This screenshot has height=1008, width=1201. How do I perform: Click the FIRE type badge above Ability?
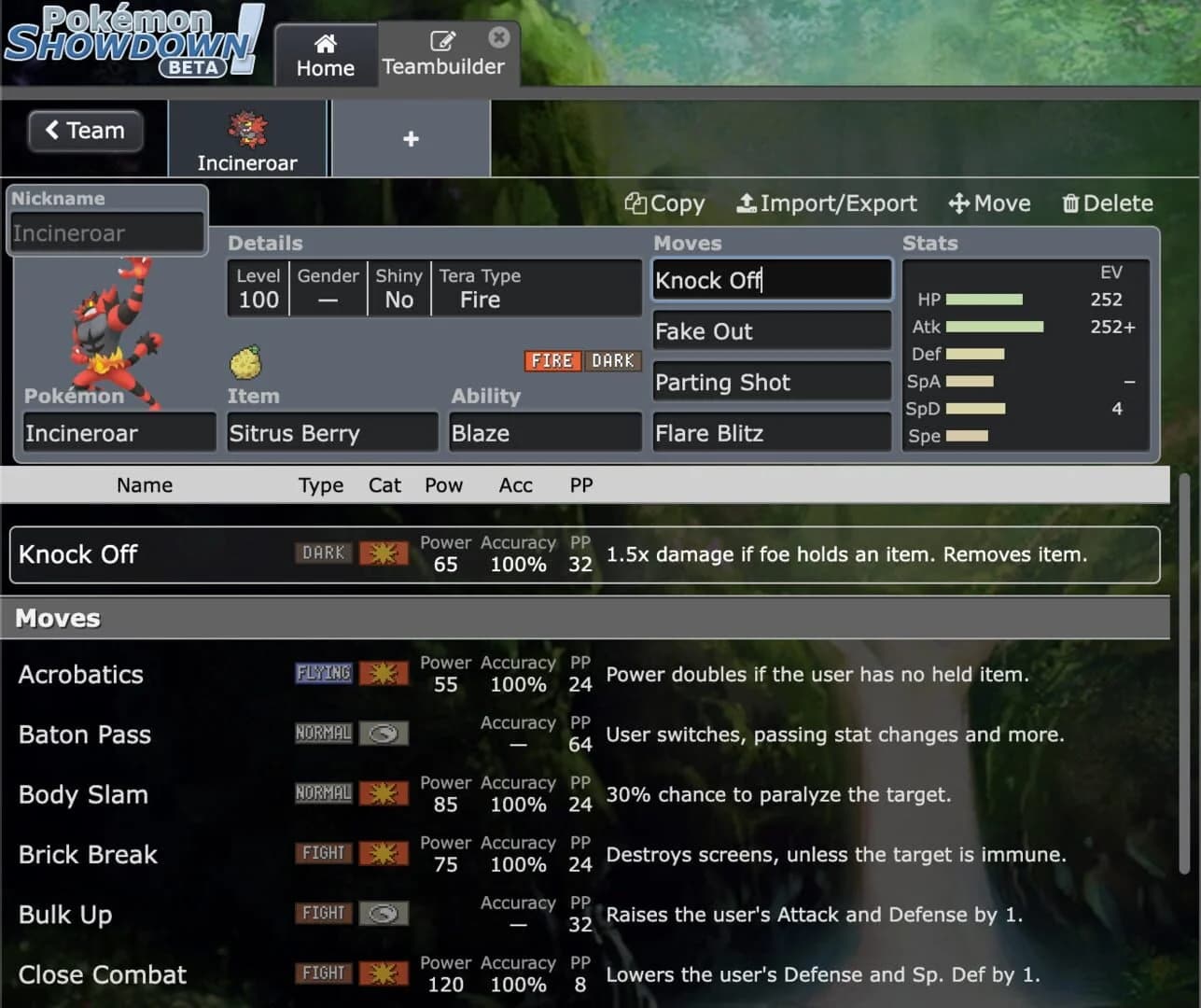(x=552, y=360)
